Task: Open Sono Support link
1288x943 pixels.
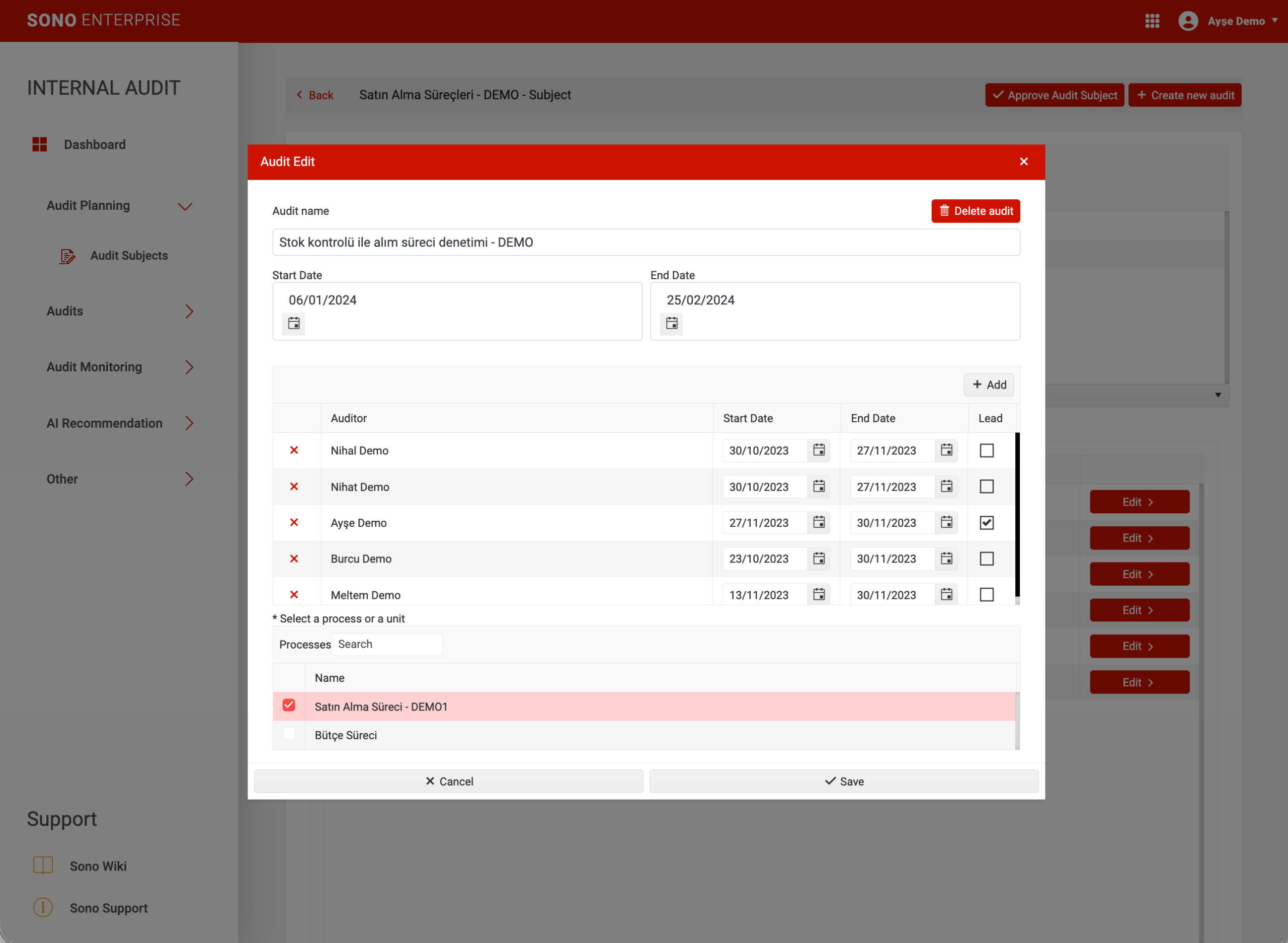Action: 109,908
